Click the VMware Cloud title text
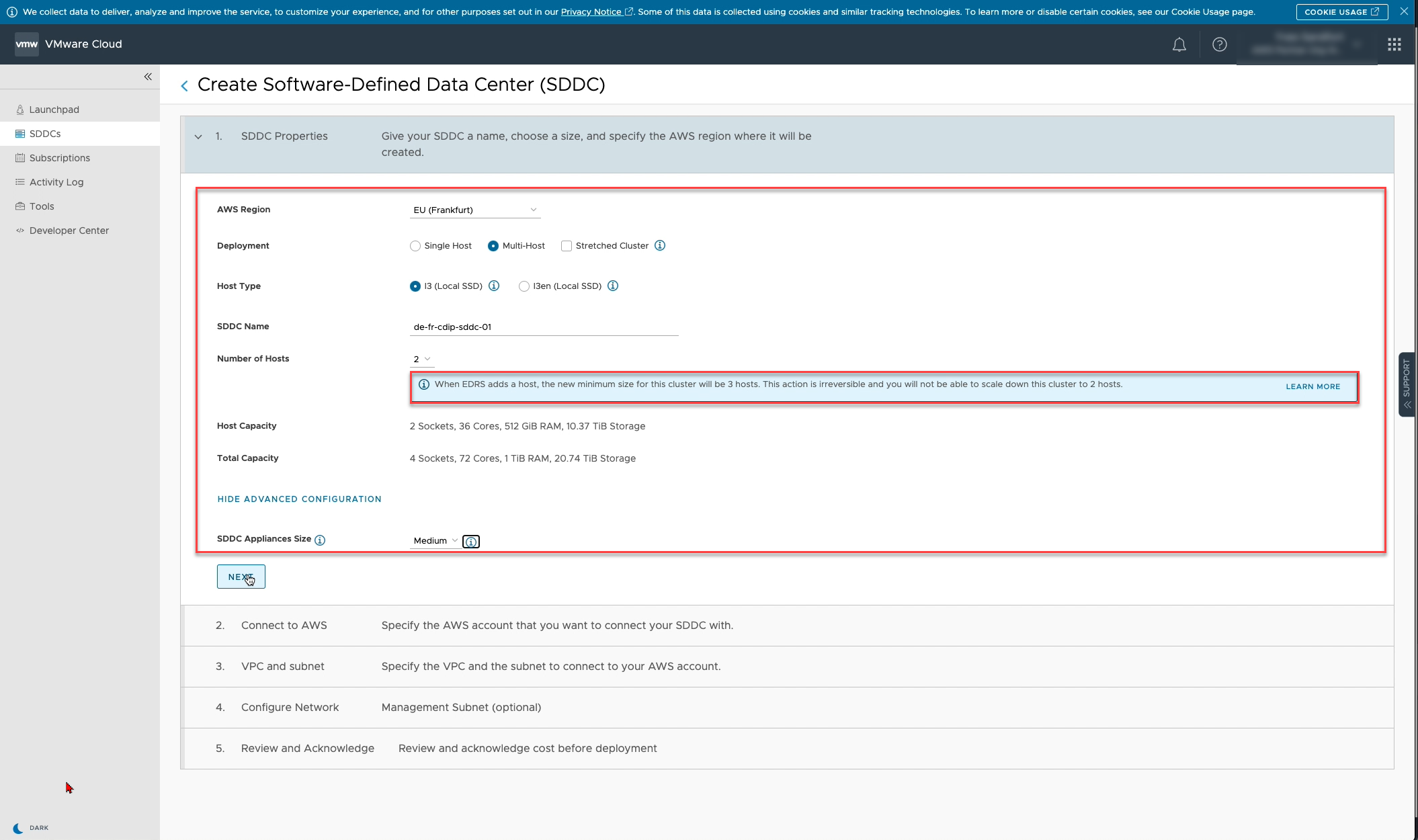 [x=83, y=44]
